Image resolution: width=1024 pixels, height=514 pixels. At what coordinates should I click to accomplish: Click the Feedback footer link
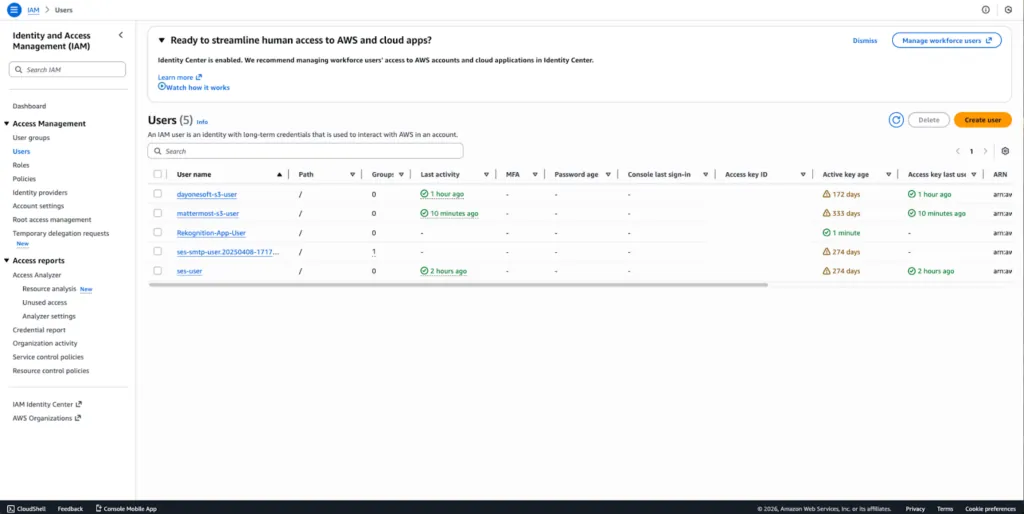[70, 509]
